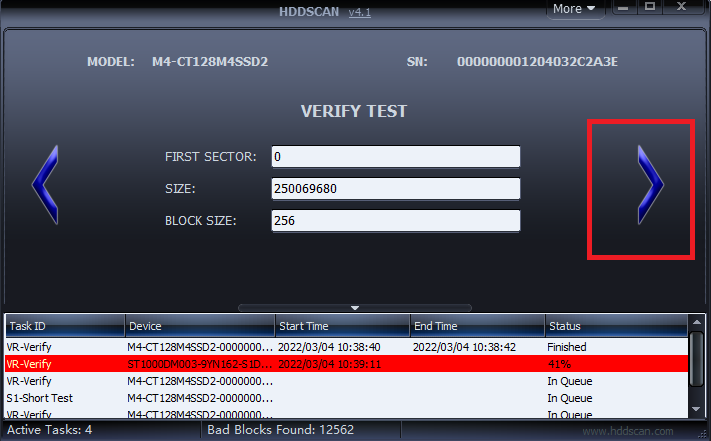Viewport: 711px width, 441px height.
Task: Minimize the HDDScan window
Action: click(623, 7)
